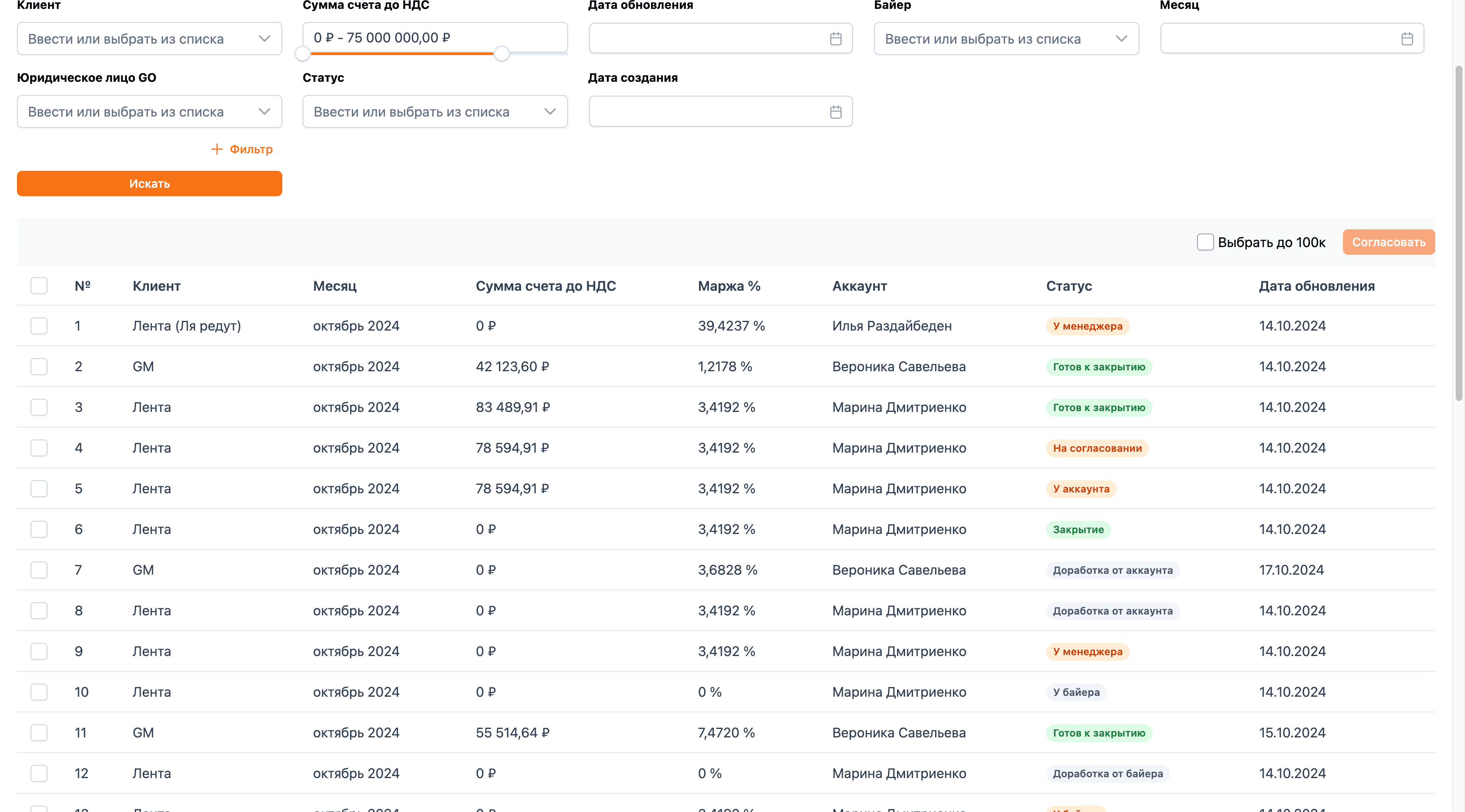Click the right handle of sum range slider

pyautogui.click(x=501, y=54)
